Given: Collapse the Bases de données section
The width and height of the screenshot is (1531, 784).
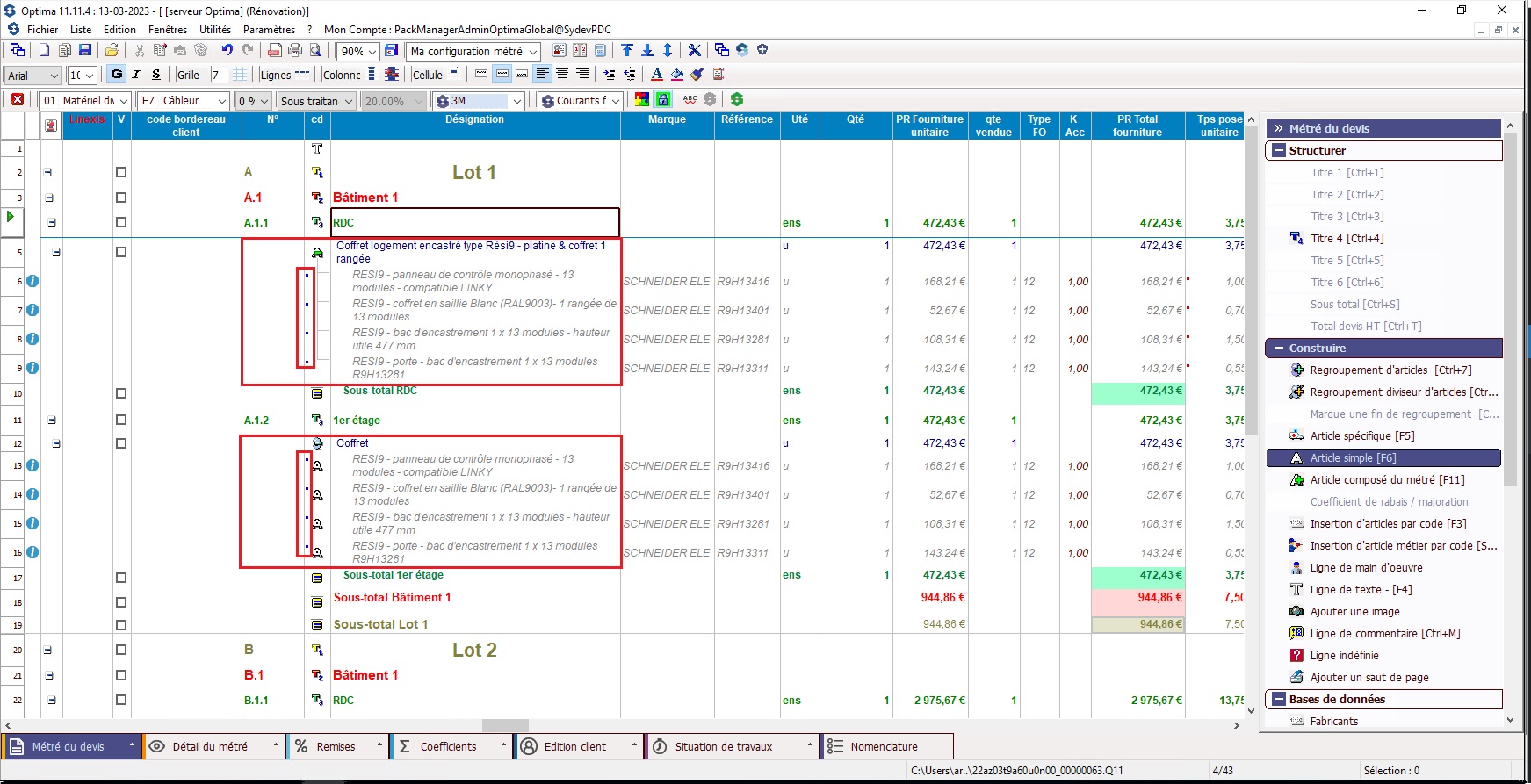Looking at the screenshot, I should (x=1278, y=700).
